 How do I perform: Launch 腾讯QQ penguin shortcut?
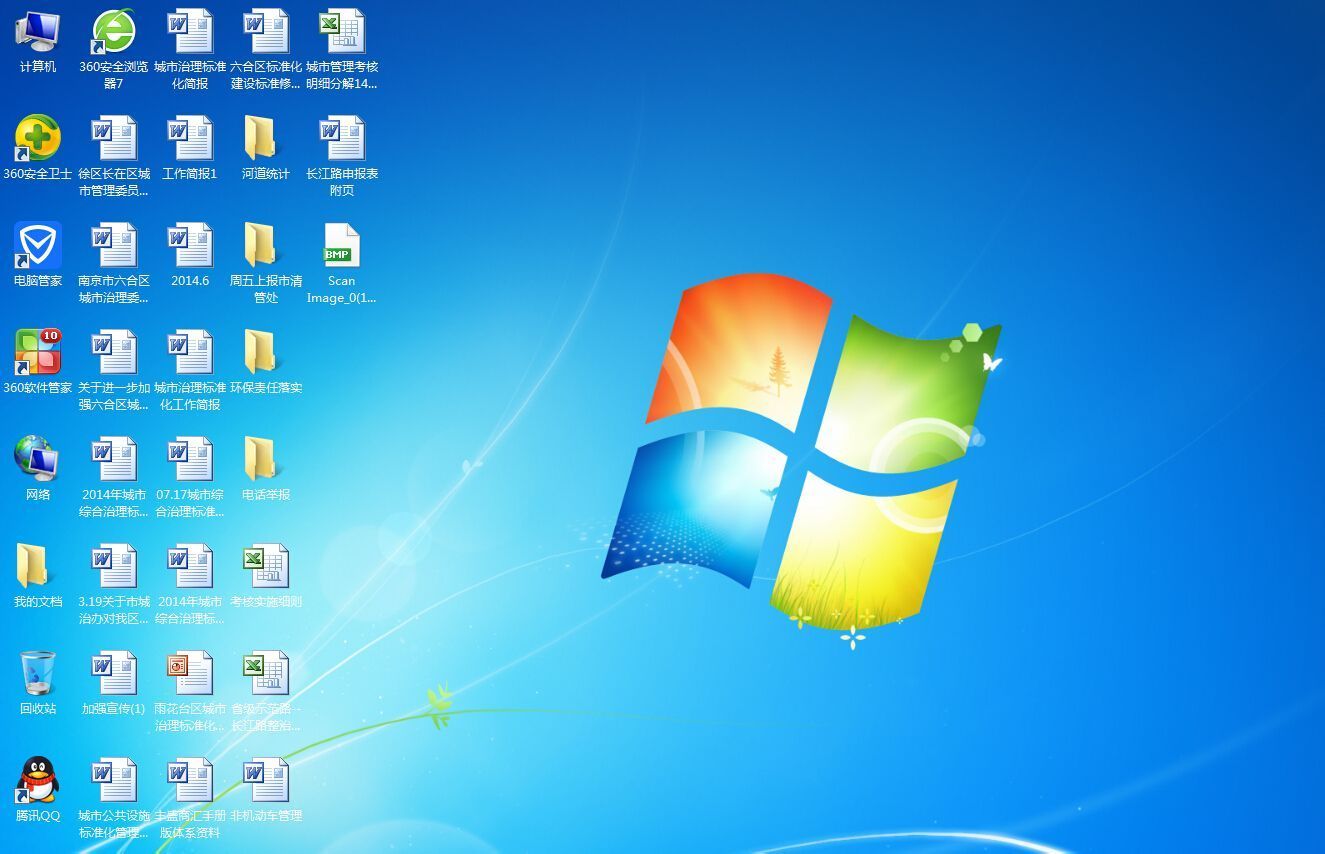coord(38,781)
